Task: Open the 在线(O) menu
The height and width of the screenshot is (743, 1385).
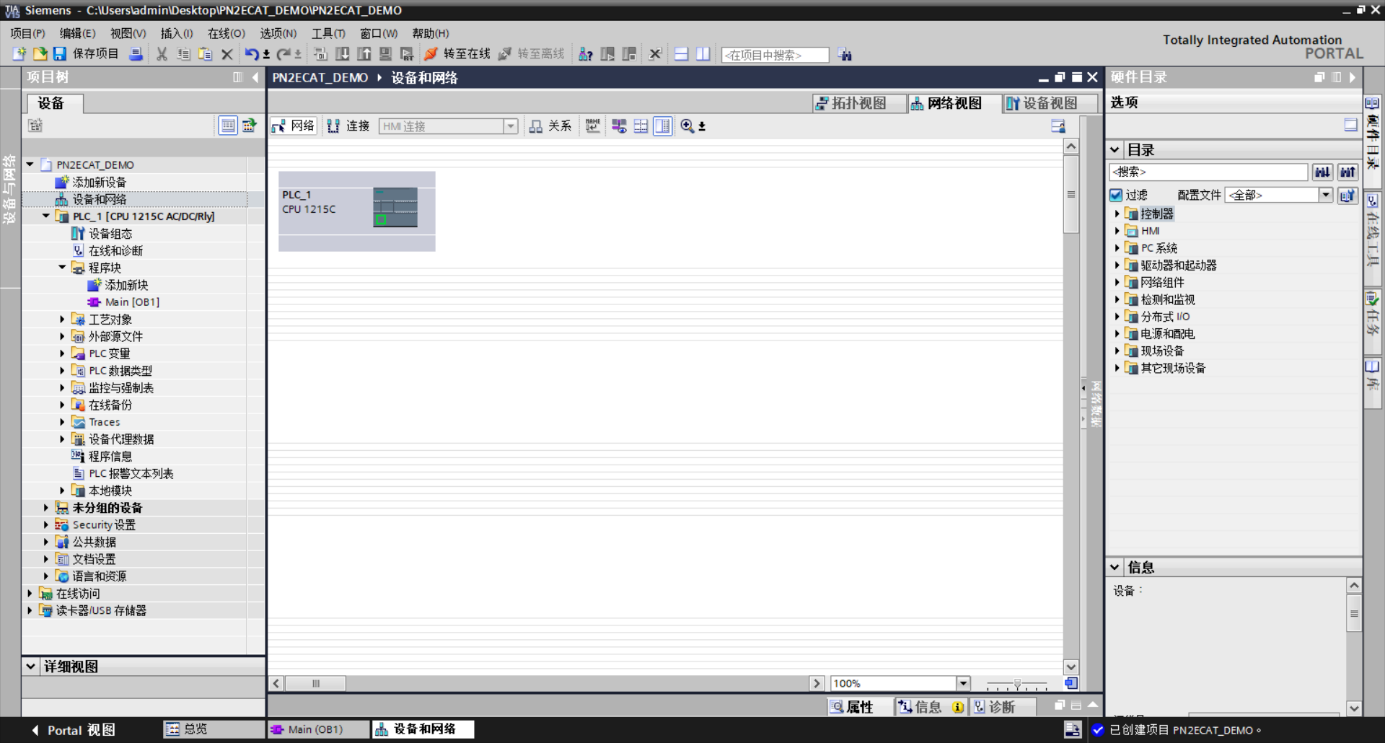Action: [226, 33]
